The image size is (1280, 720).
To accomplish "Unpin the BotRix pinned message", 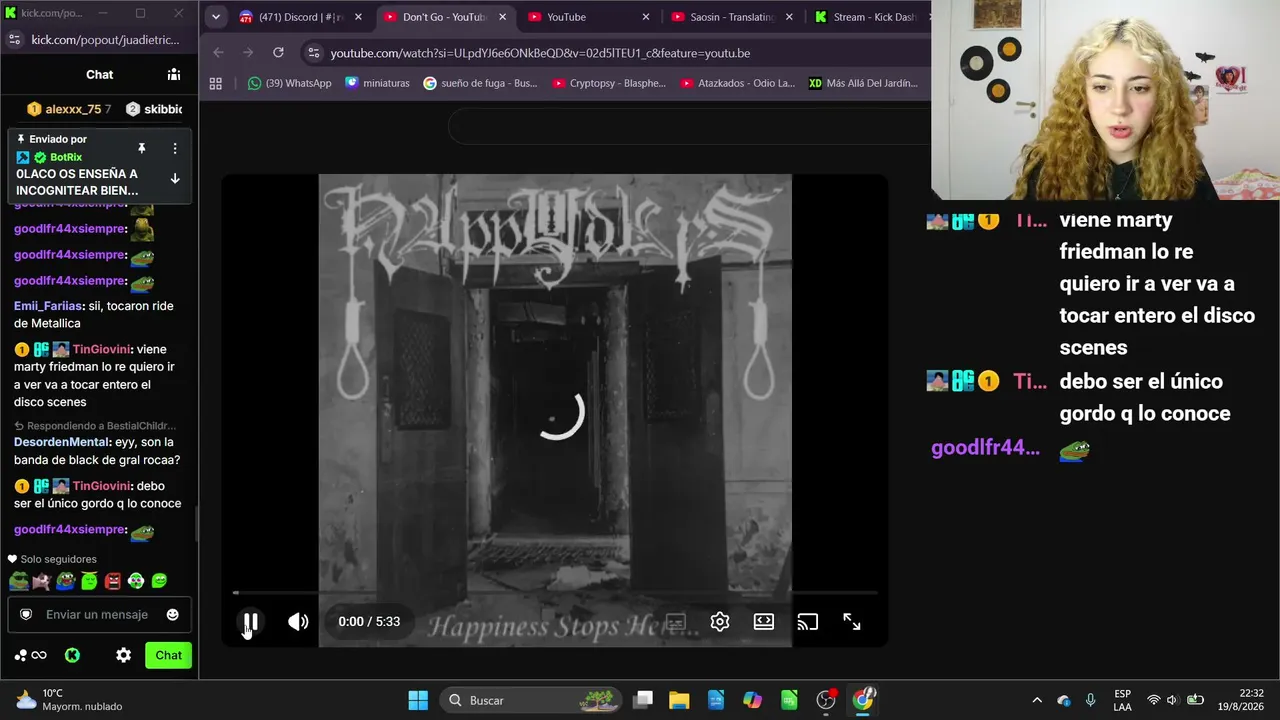I will click(142, 148).
